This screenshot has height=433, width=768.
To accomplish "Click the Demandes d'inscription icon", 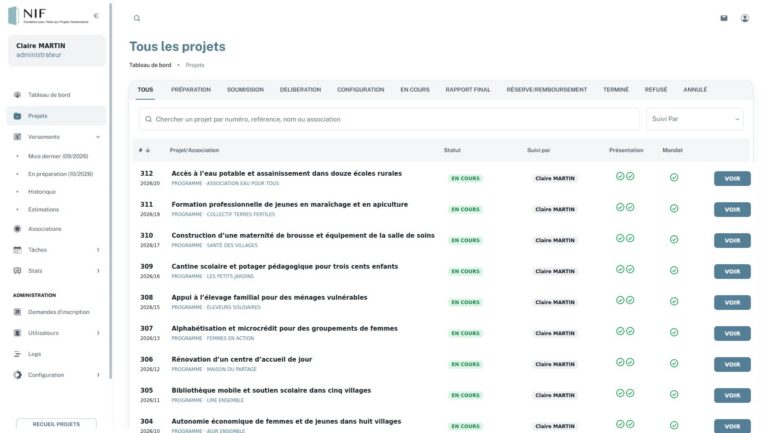I will pyautogui.click(x=17, y=312).
